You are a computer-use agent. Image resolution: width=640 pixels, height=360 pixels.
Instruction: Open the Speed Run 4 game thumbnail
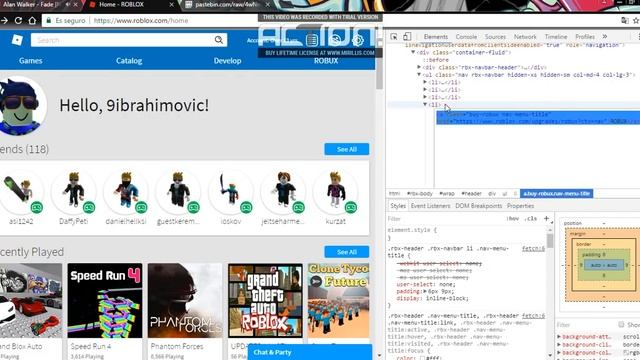(x=105, y=300)
